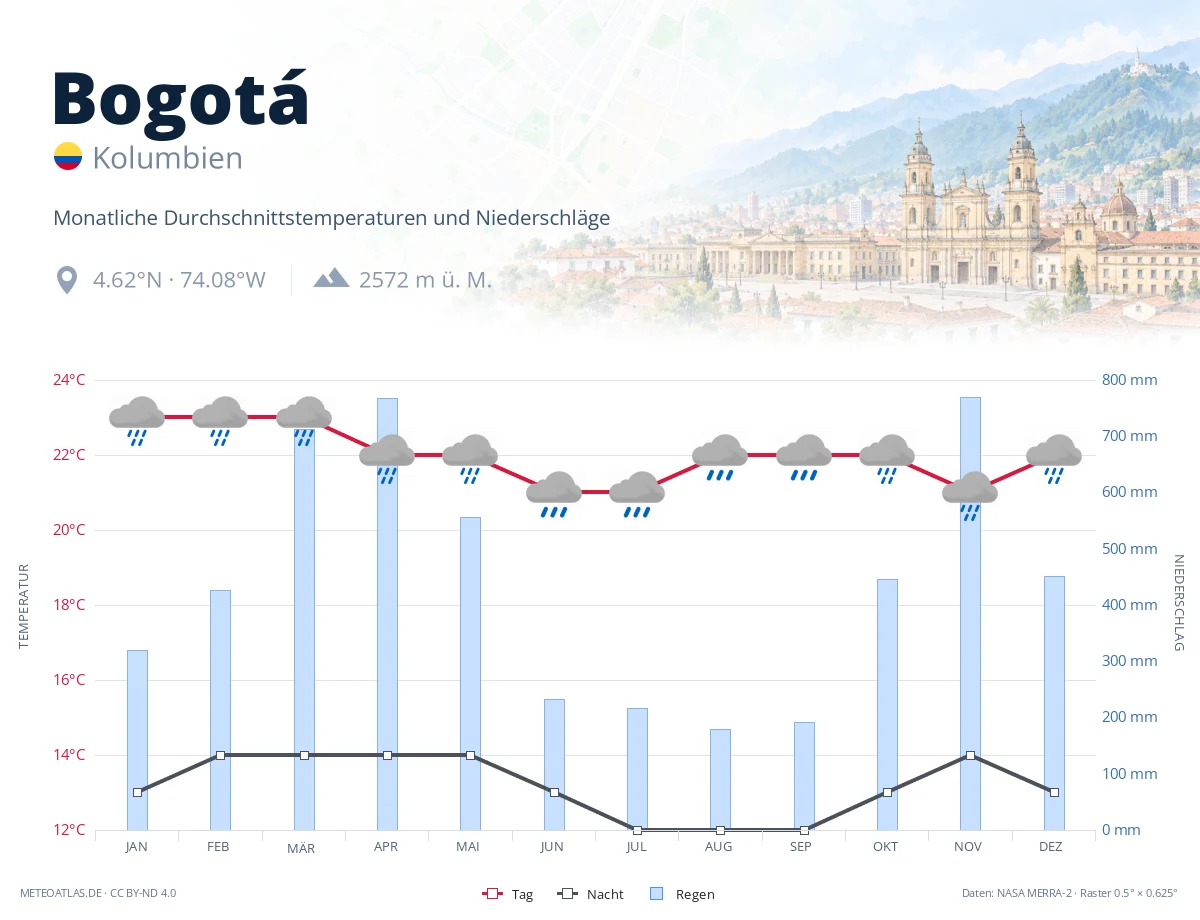1200x920 pixels.
Task: Select the August rain bar
Action: pos(720,779)
